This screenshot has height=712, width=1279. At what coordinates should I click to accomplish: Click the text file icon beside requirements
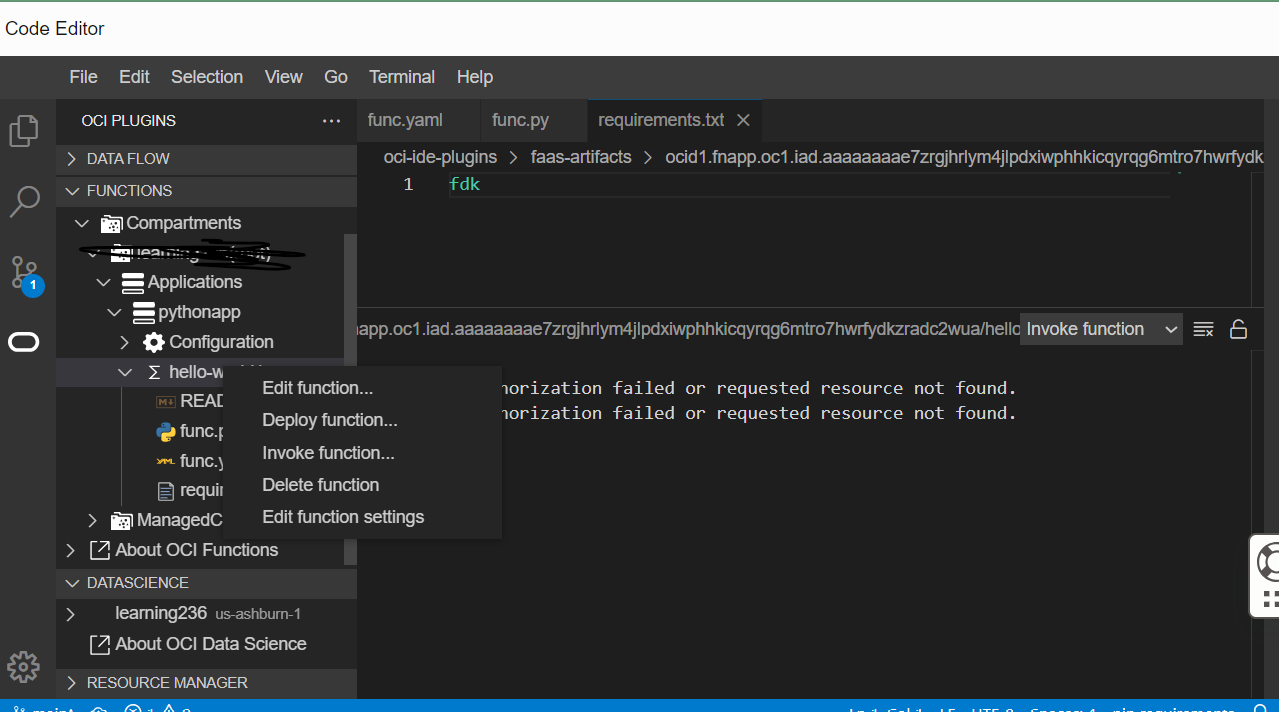[166, 491]
